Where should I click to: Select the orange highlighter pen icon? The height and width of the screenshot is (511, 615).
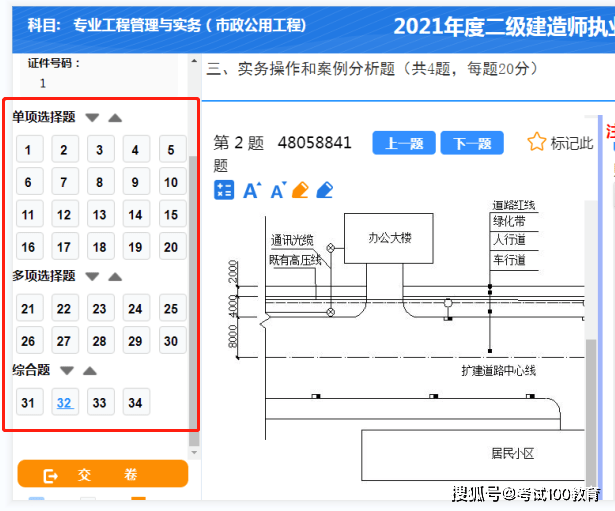coord(300,190)
